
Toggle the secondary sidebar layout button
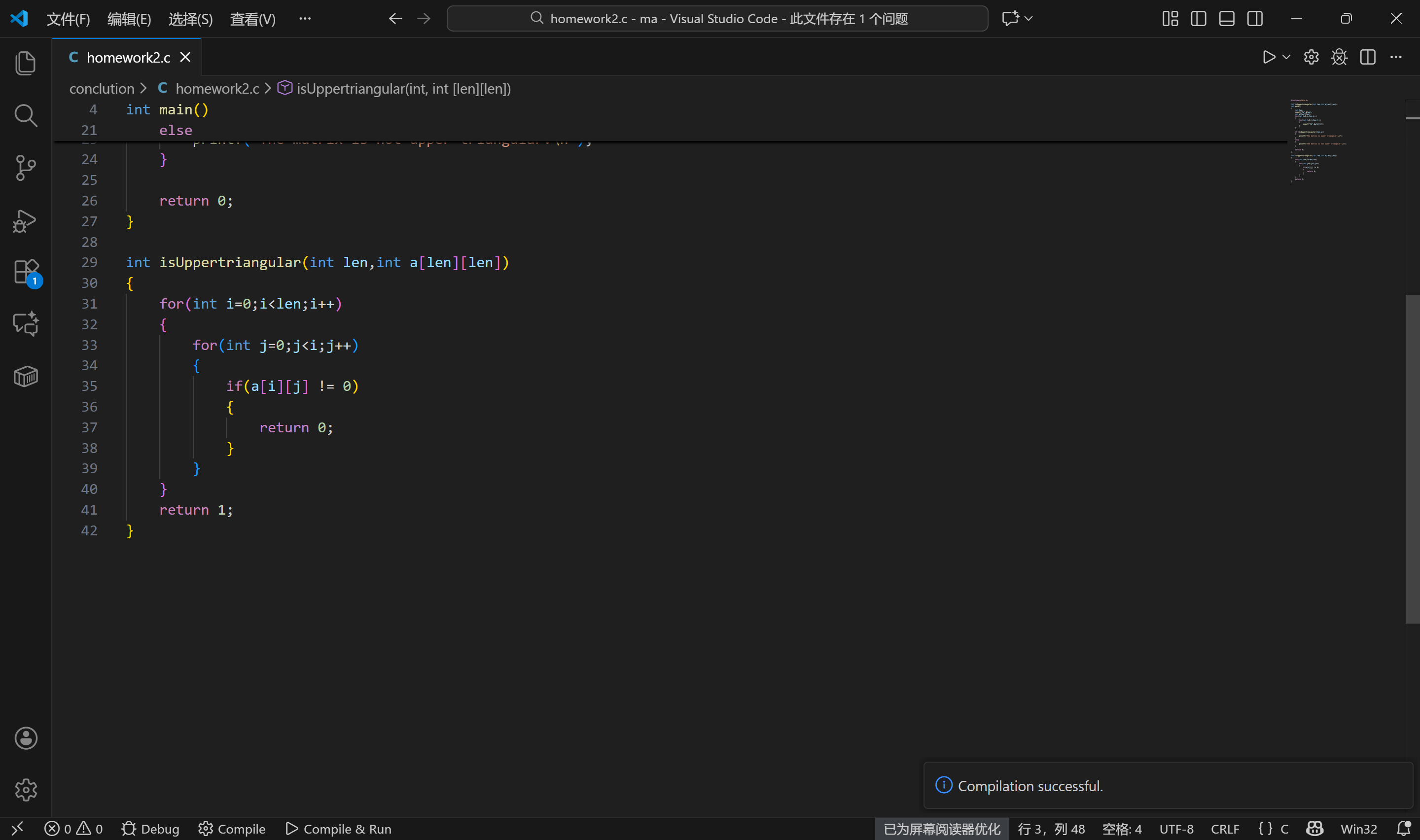coord(1255,19)
